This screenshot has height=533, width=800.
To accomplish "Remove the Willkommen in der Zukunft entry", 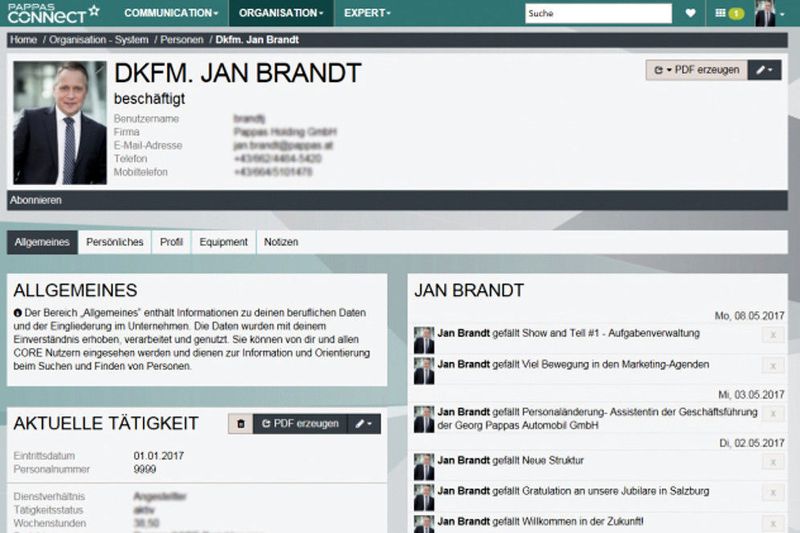I will coord(773,523).
